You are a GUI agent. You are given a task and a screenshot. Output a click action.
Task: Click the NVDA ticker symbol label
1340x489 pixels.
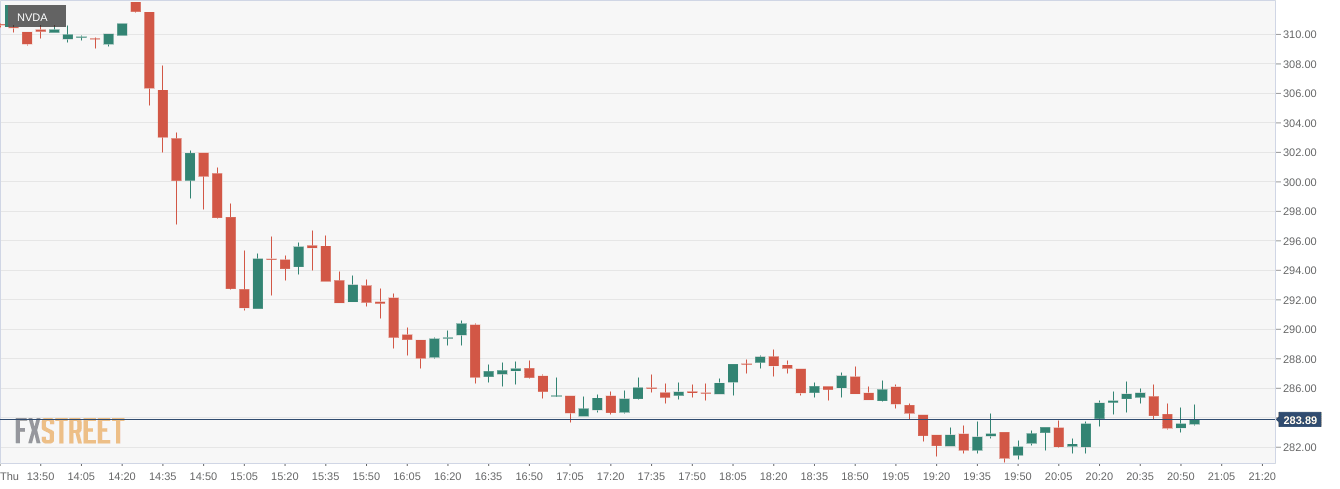coord(33,17)
